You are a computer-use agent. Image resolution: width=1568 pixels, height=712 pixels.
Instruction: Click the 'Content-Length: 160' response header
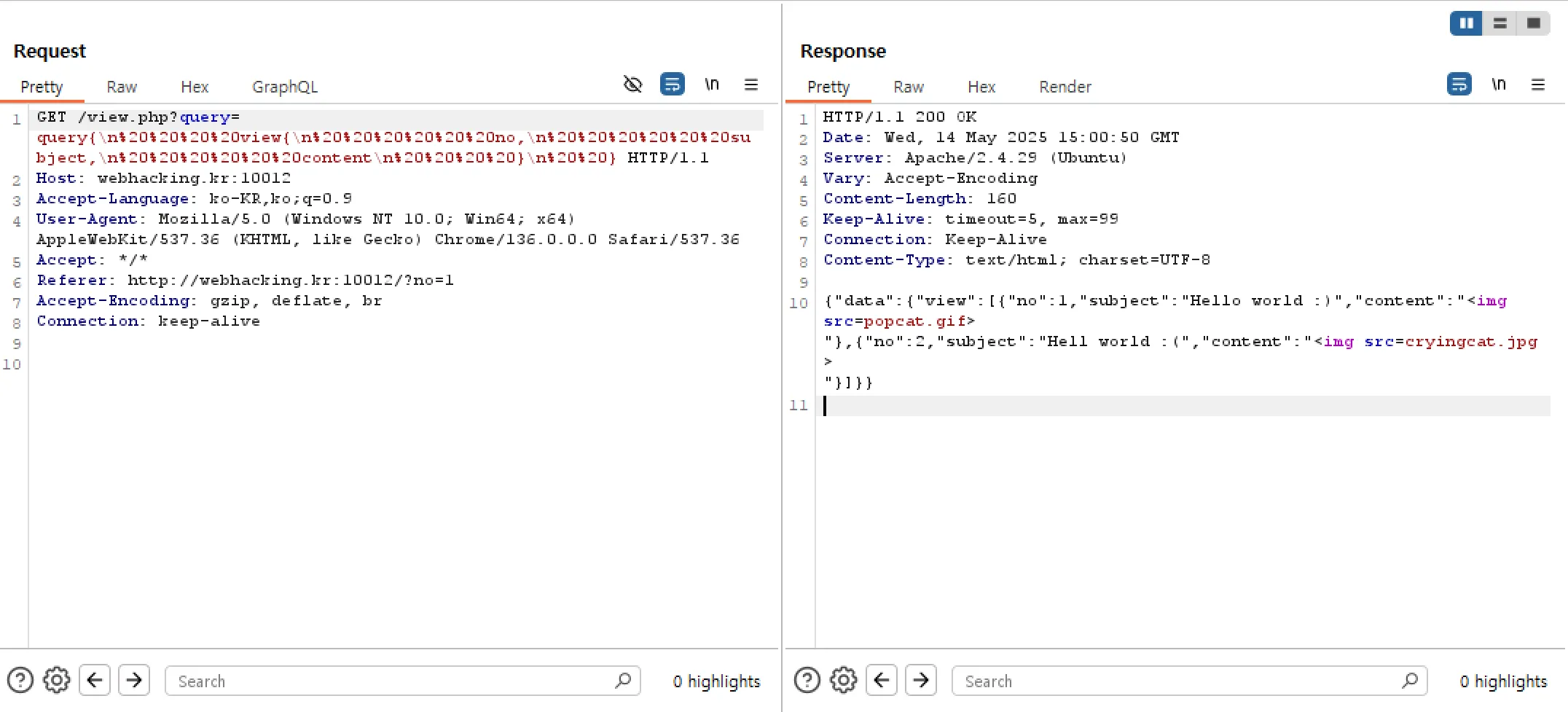point(920,198)
